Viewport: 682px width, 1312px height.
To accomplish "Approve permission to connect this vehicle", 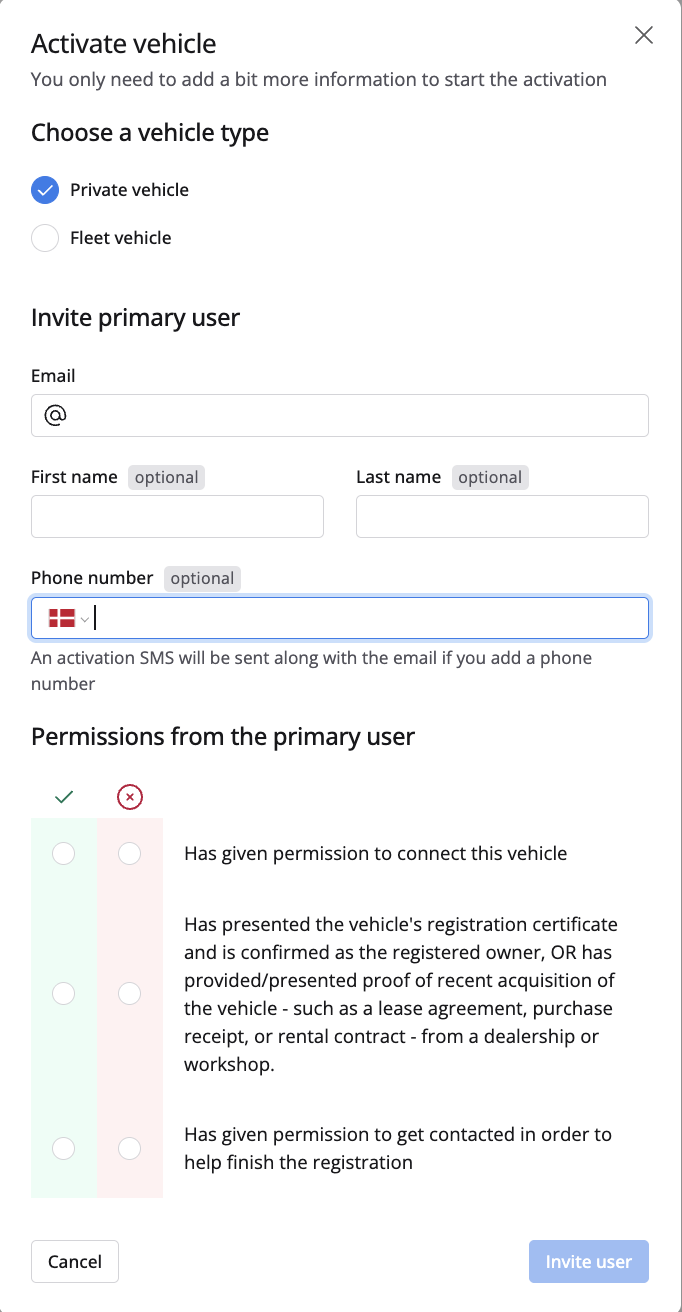I will tap(63, 854).
